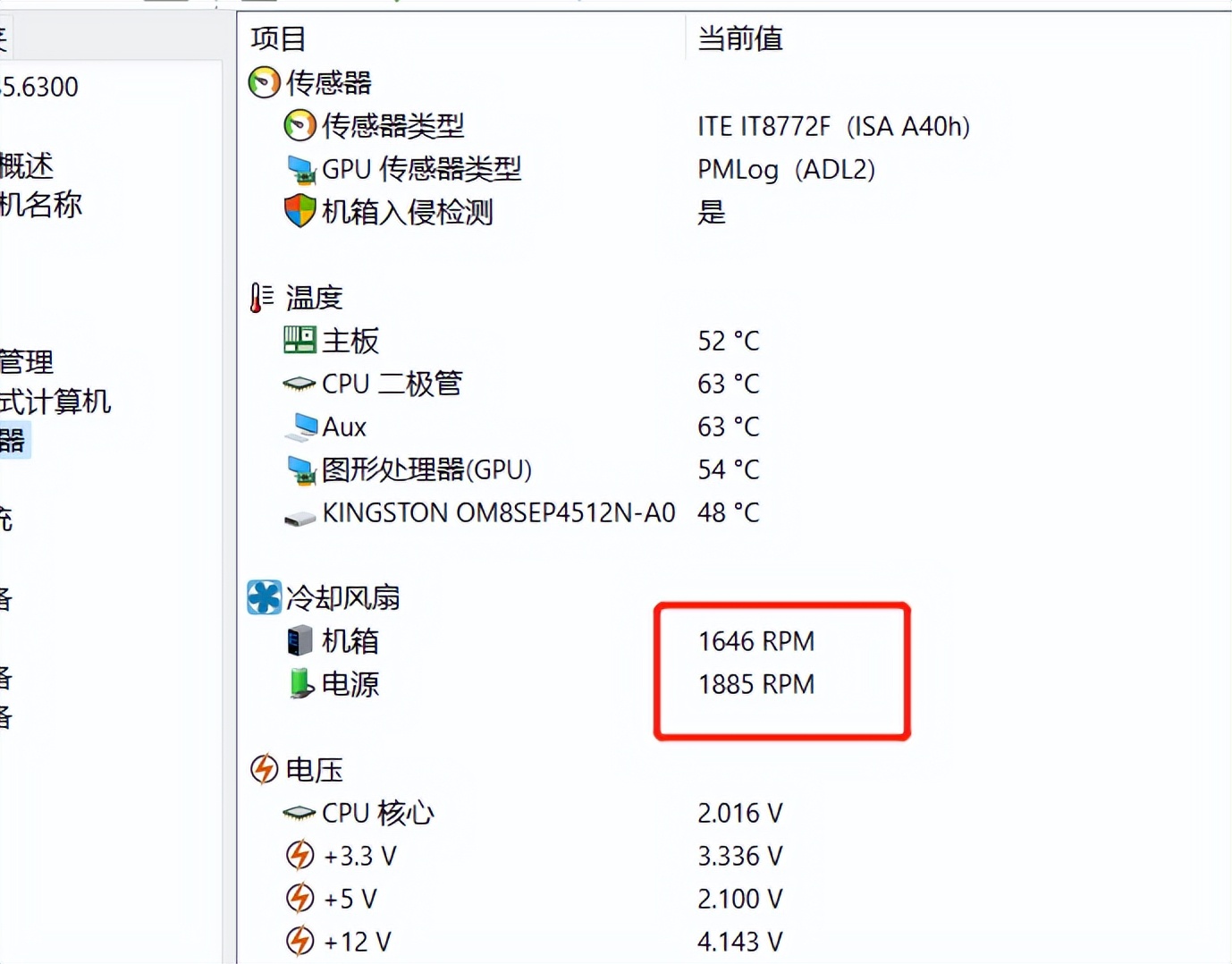1232x964 pixels.
Task: Click the fan icon beside 冷却风扇
Action: (x=262, y=597)
